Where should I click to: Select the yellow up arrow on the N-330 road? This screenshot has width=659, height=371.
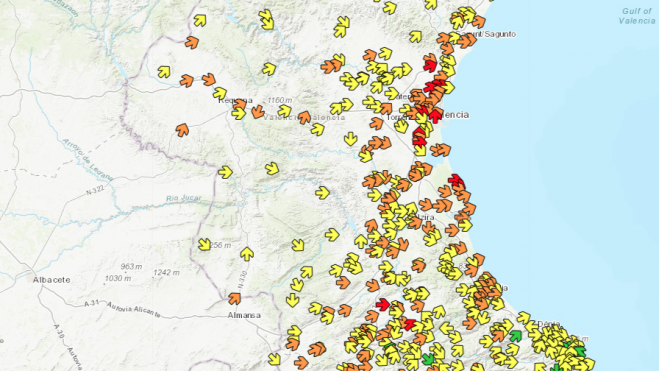[x=247, y=253]
